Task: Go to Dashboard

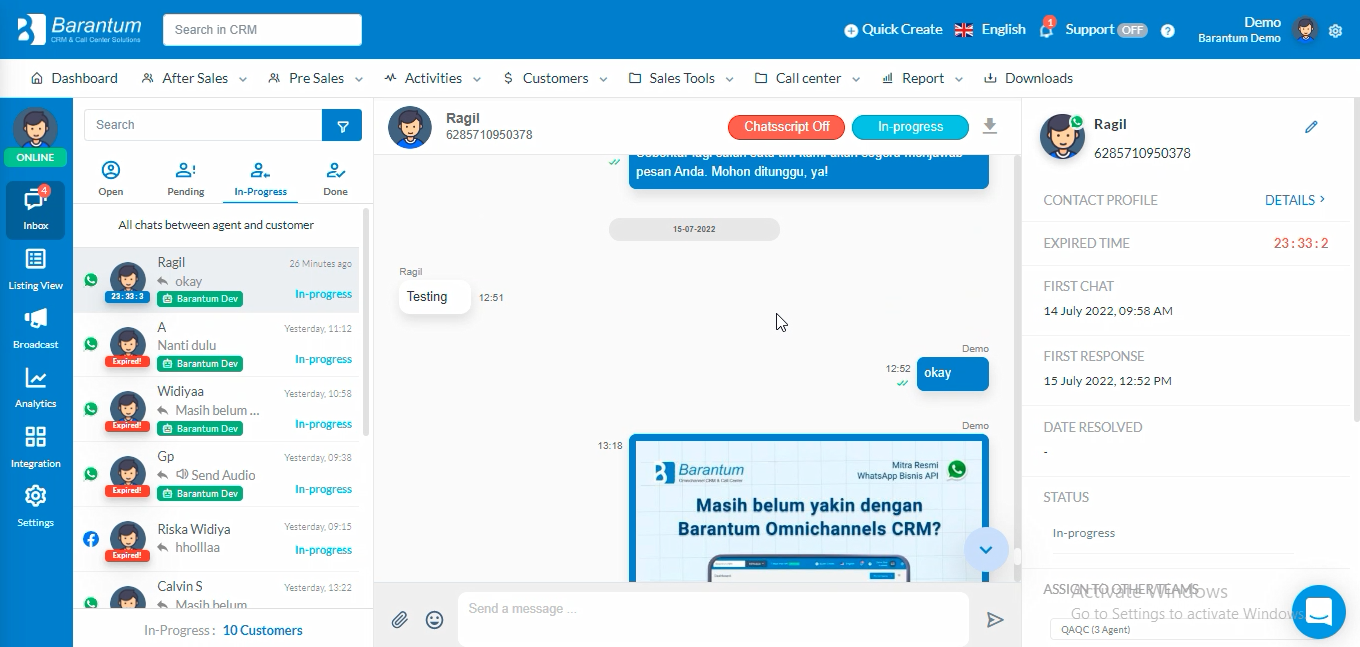Action: click(74, 78)
